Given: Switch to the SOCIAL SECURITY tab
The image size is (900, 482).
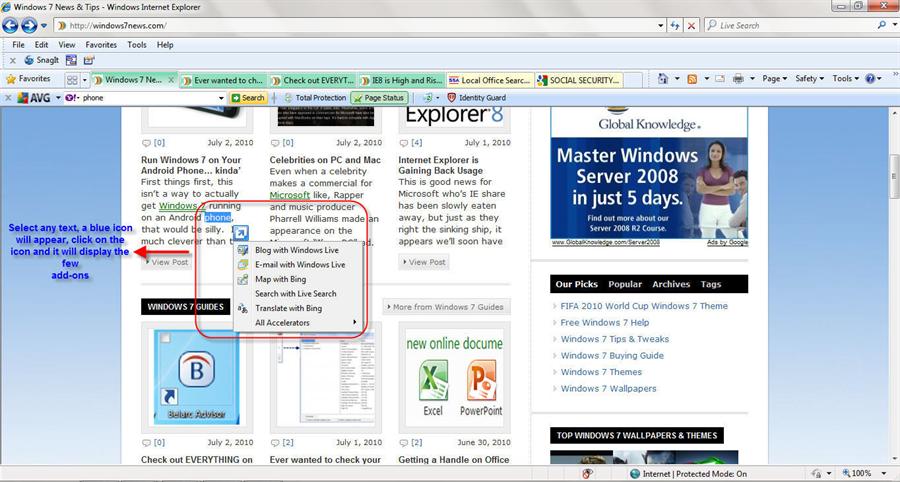Looking at the screenshot, I should pos(579,80).
